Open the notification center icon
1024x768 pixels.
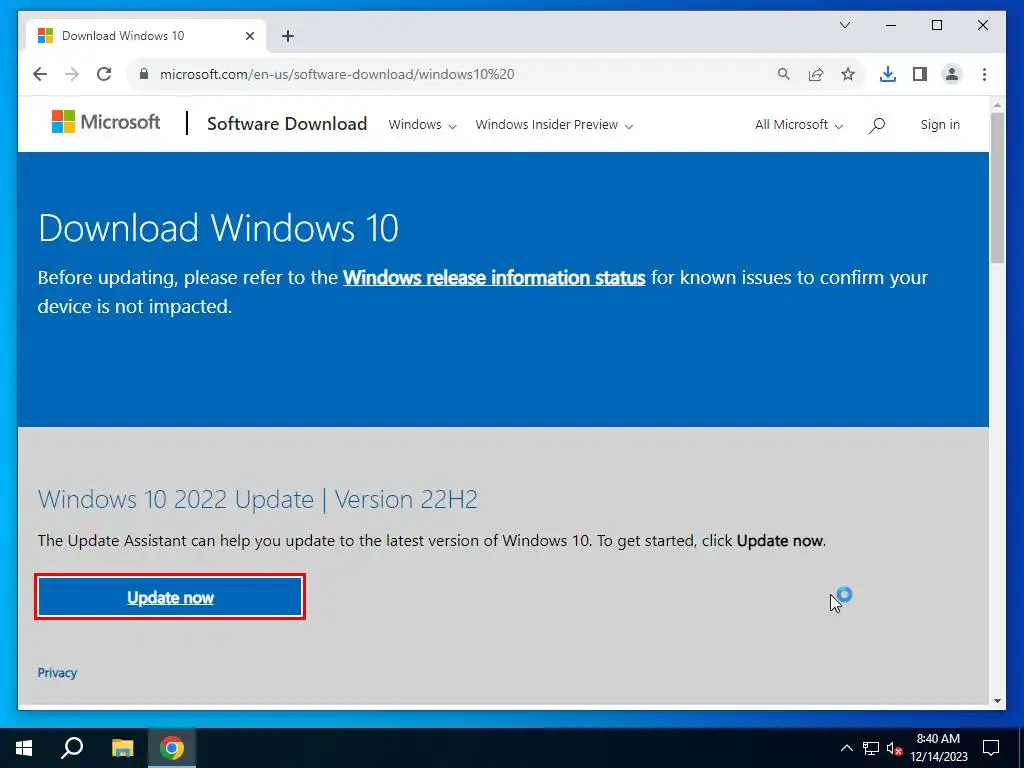point(991,748)
